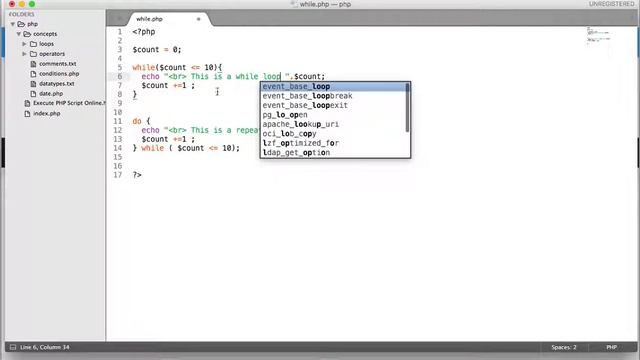Choose event_base_loopbreak autocomplete suggestion
The width and height of the screenshot is (640, 360).
(x=333, y=96)
